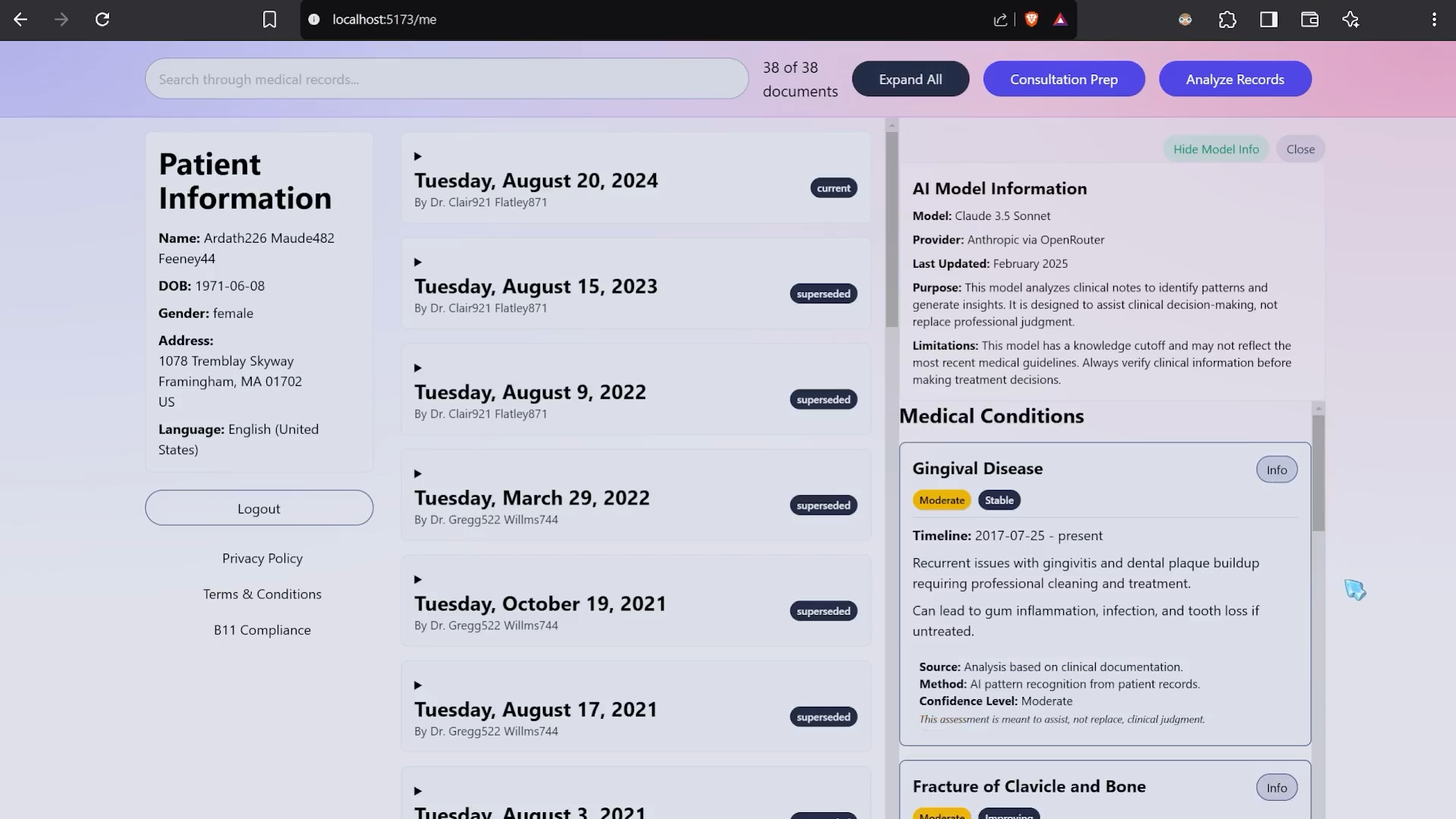
Task: Click Info on Gingival Disease
Action: click(1276, 469)
